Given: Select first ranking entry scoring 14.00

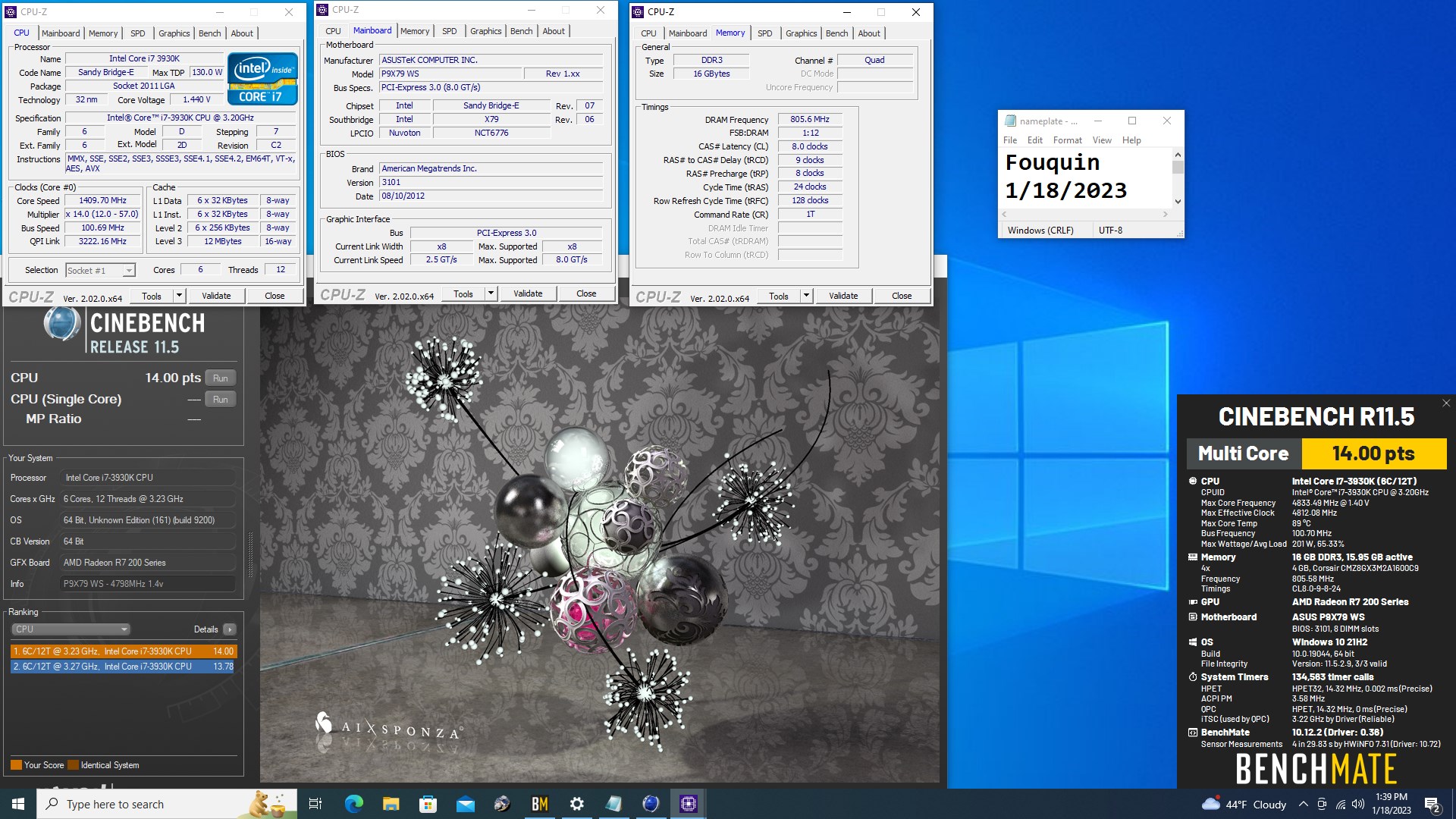Looking at the screenshot, I should pyautogui.click(x=124, y=651).
